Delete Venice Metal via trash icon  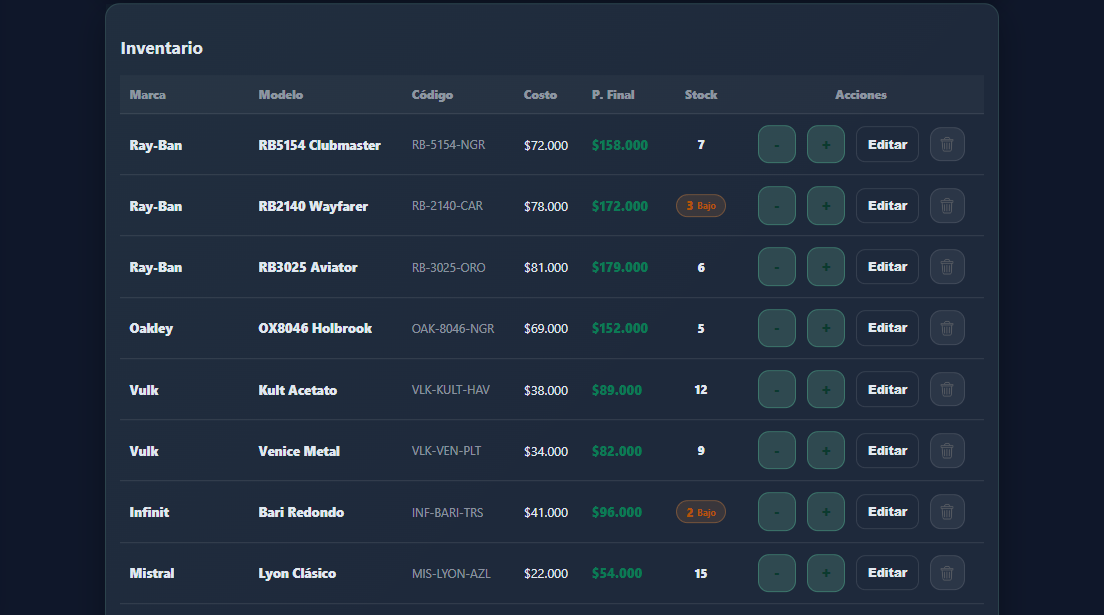[947, 451]
